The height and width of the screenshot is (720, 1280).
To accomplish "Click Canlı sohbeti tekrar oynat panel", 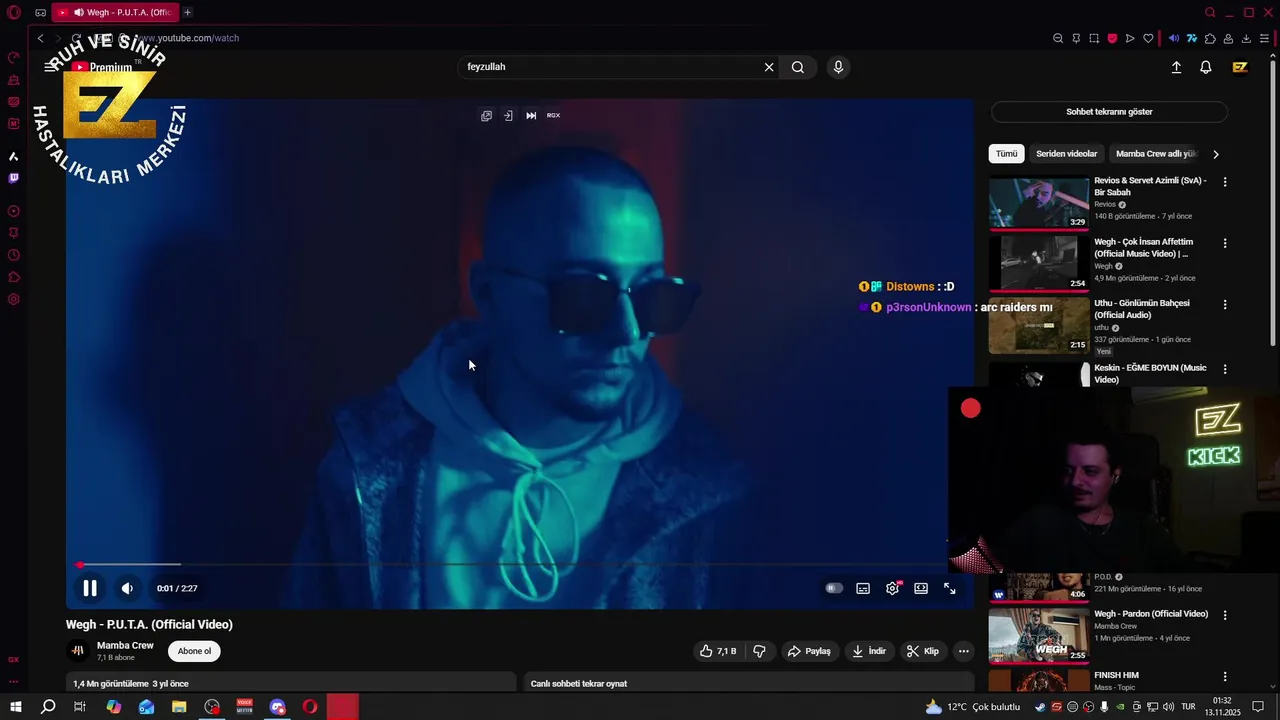I will (x=748, y=682).
